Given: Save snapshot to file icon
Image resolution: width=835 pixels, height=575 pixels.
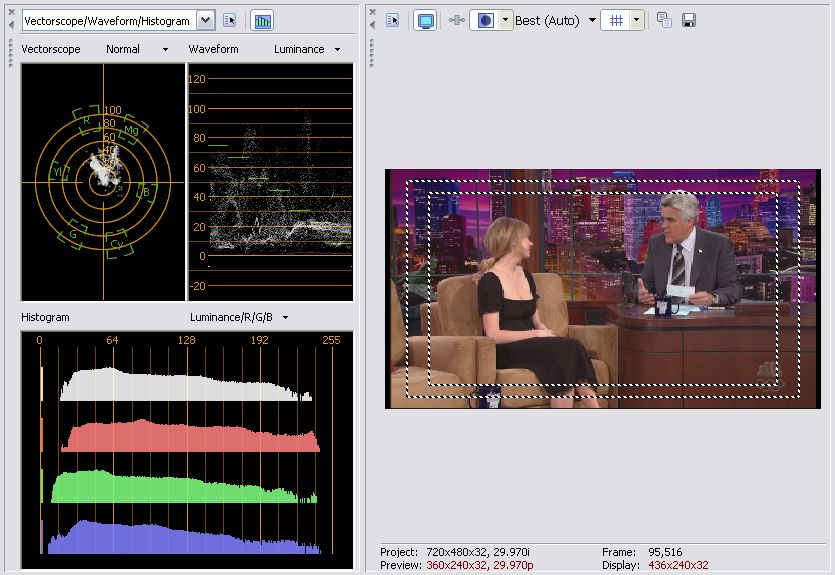Looking at the screenshot, I should (x=689, y=21).
